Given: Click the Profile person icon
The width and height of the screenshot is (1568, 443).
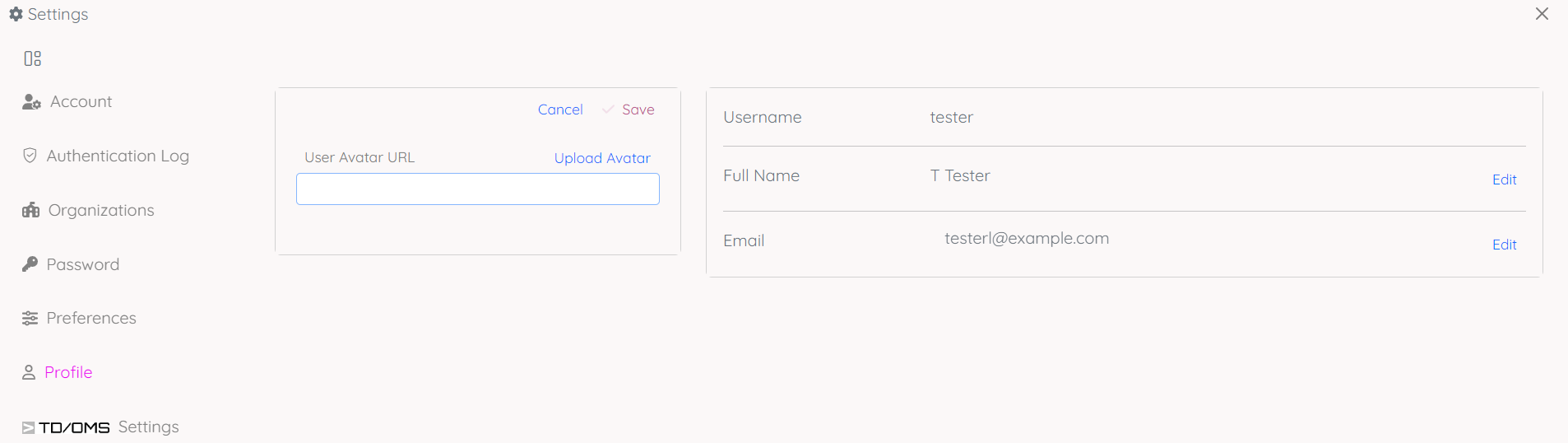Looking at the screenshot, I should 29,373.
